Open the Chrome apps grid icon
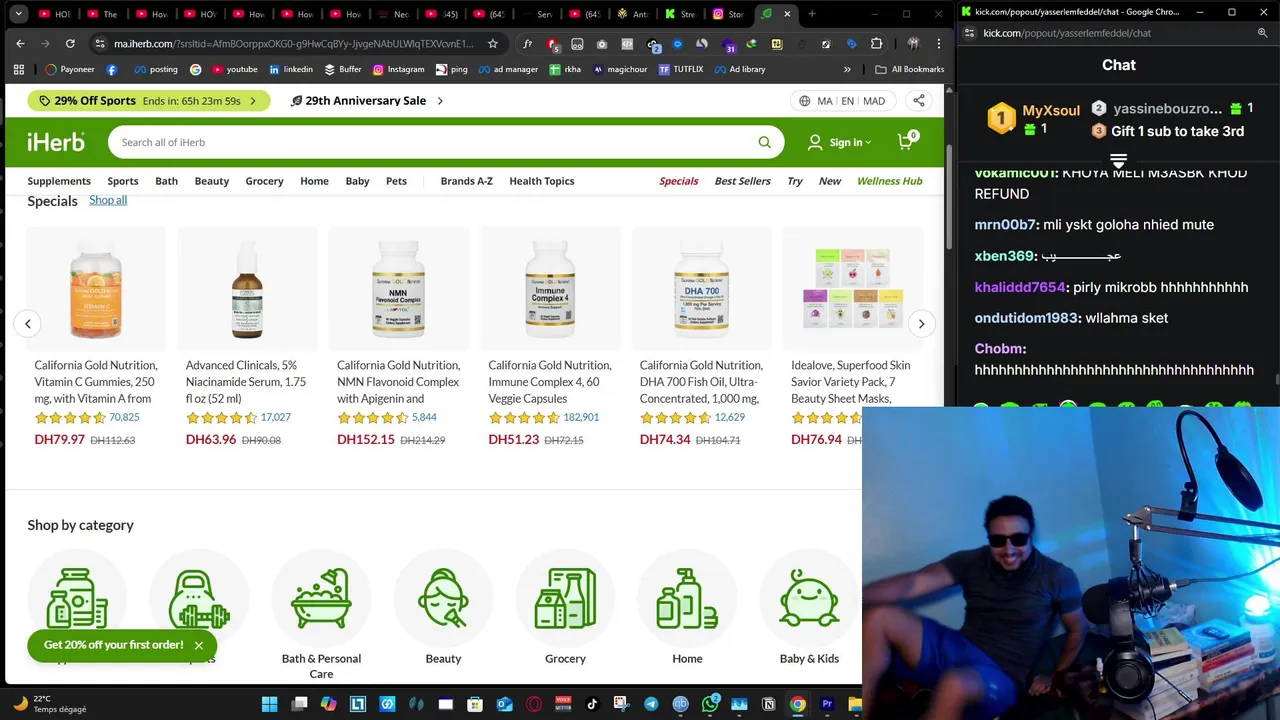 point(18,69)
